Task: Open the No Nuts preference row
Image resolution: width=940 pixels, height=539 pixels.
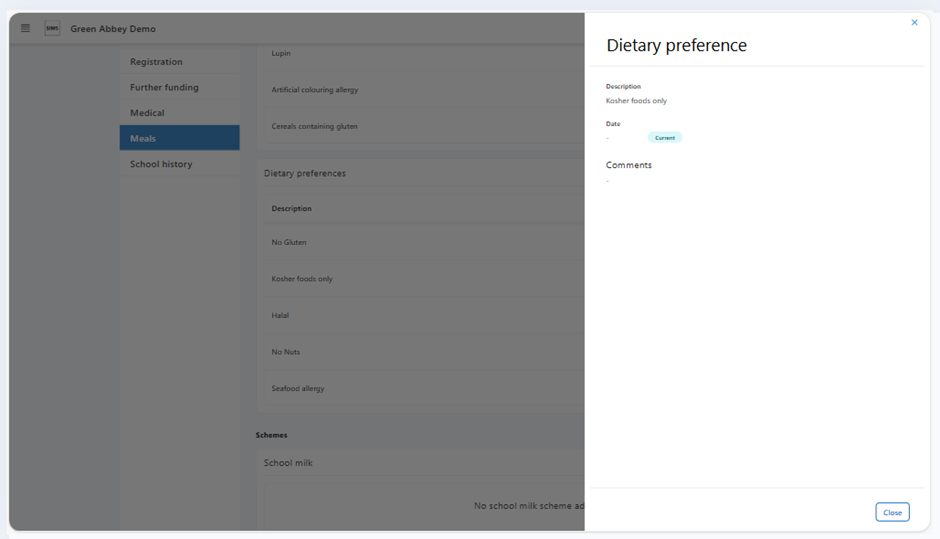Action: coord(286,352)
